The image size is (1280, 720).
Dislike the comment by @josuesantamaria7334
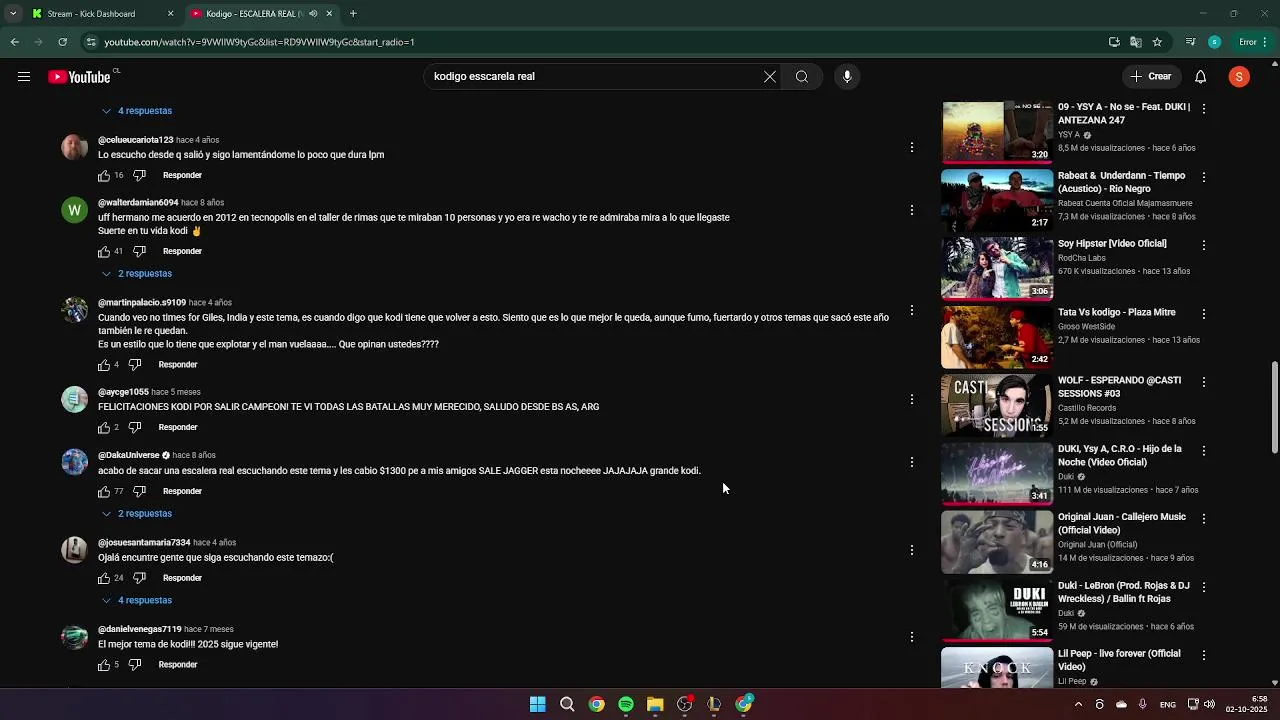tap(140, 578)
